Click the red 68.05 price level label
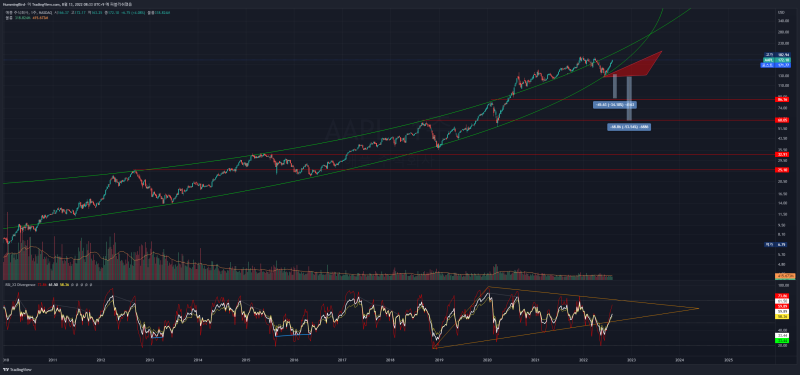 [782, 120]
